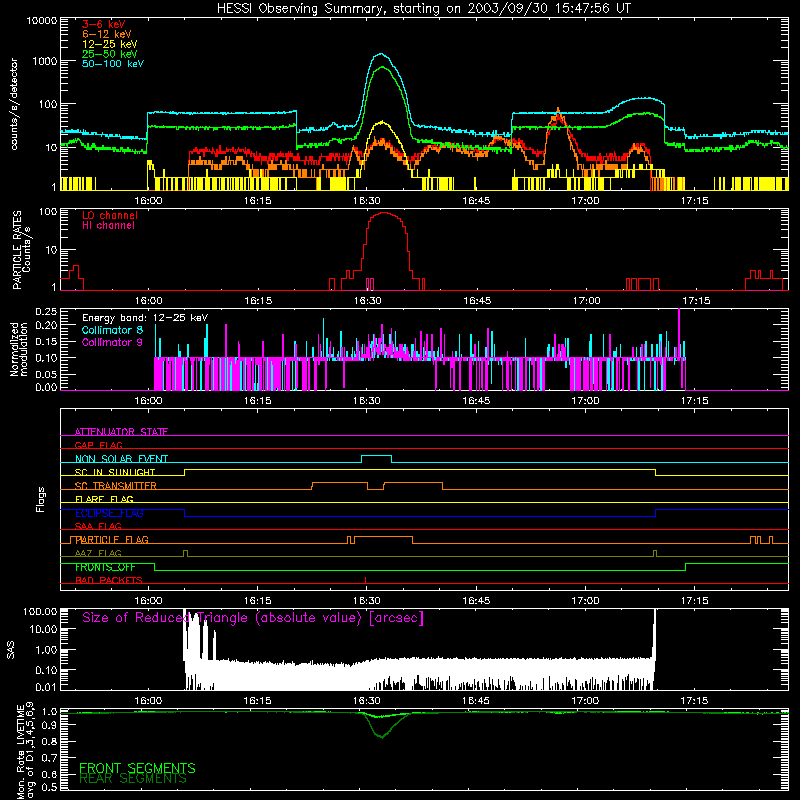Click the HESSI Observing Summary title
The width and height of the screenshot is (800, 800).
(423, 9)
